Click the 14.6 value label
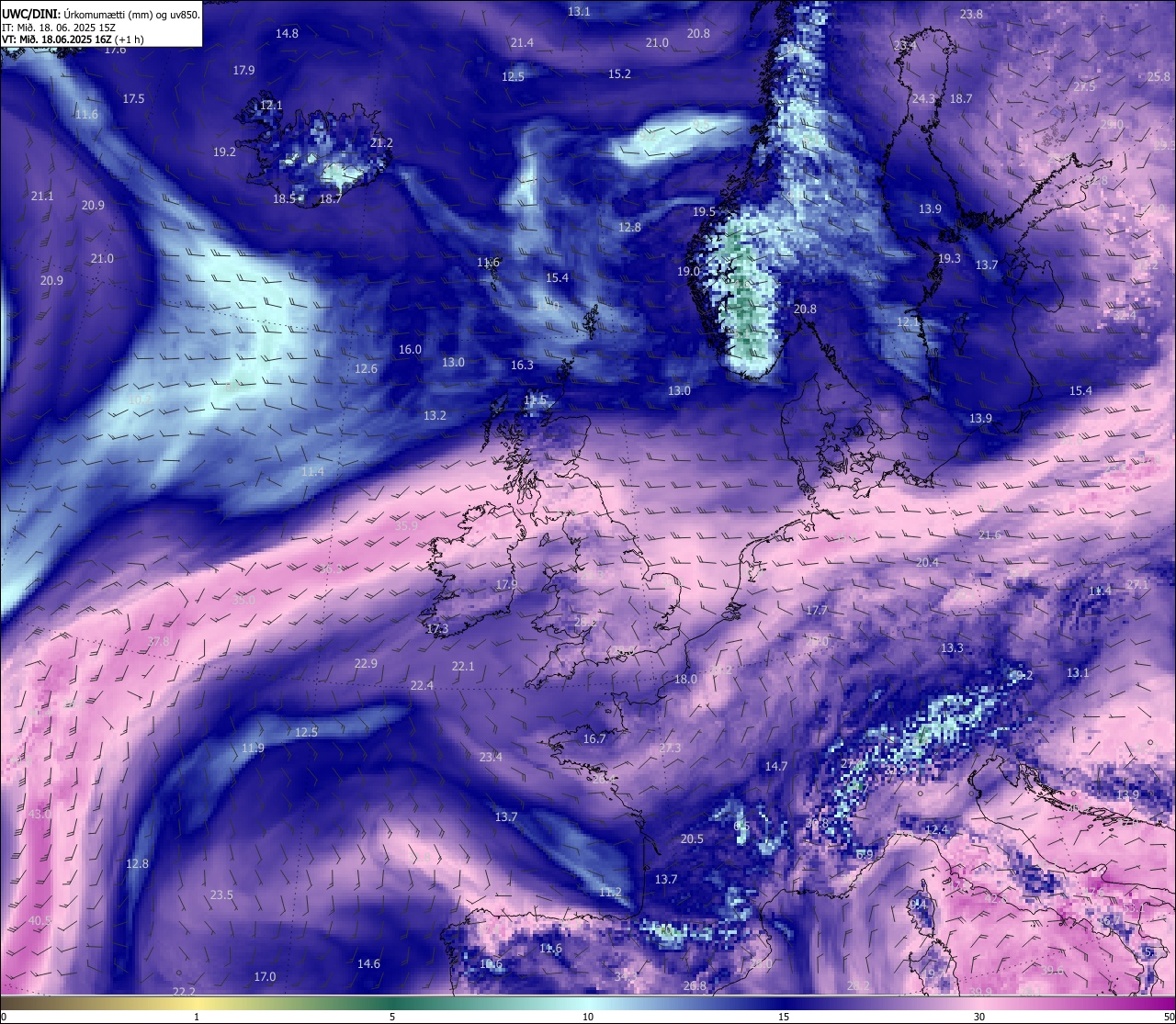The height and width of the screenshot is (1024, 1176). point(368,964)
